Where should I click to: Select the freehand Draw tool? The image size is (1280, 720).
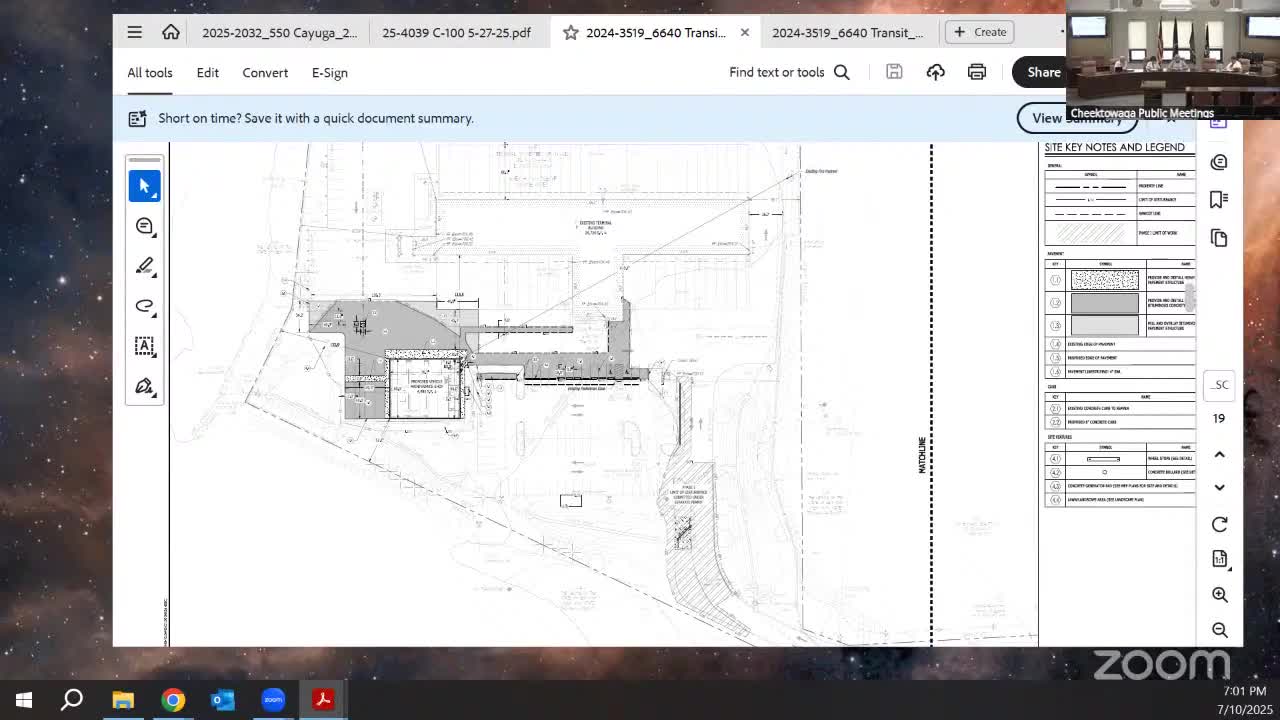coord(144,306)
